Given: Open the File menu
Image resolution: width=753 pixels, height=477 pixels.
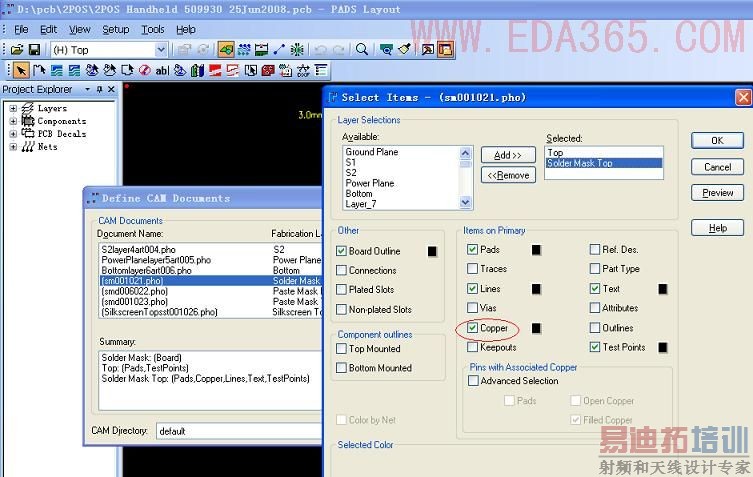Looking at the screenshot, I should tap(21, 30).
